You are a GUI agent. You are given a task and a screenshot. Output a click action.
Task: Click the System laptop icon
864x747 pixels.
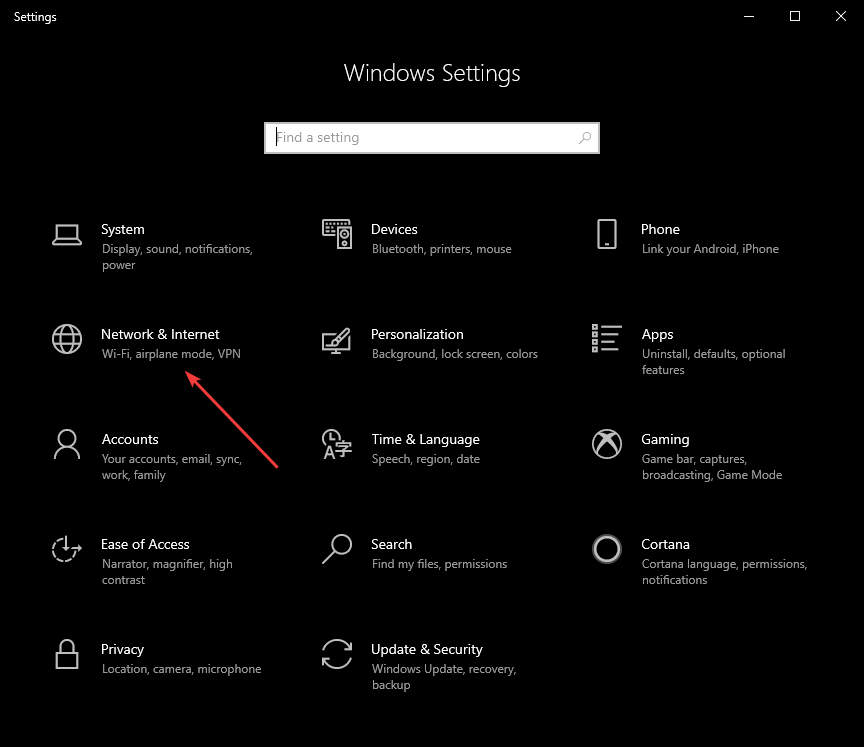[67, 235]
